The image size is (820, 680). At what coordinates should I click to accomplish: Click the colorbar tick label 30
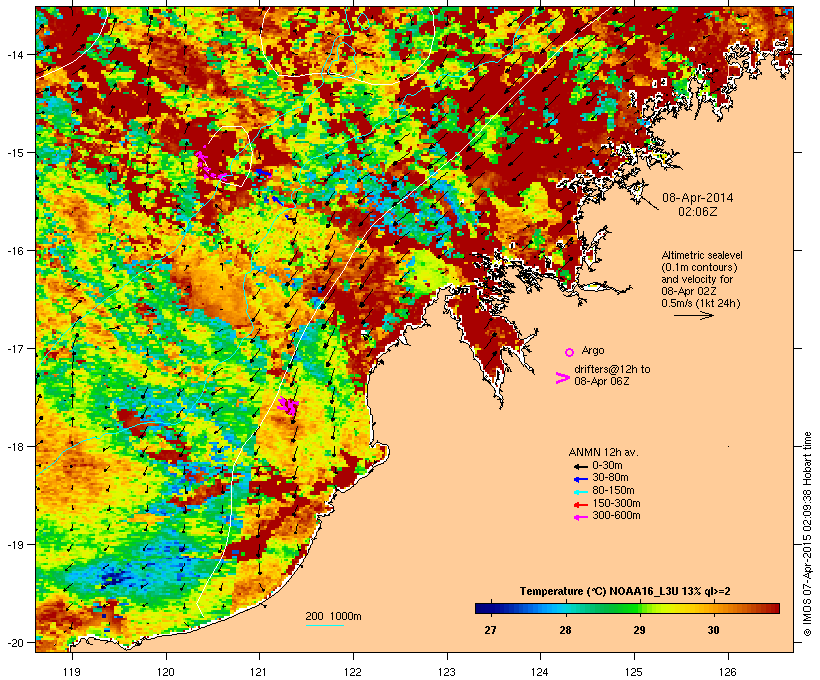point(713,630)
